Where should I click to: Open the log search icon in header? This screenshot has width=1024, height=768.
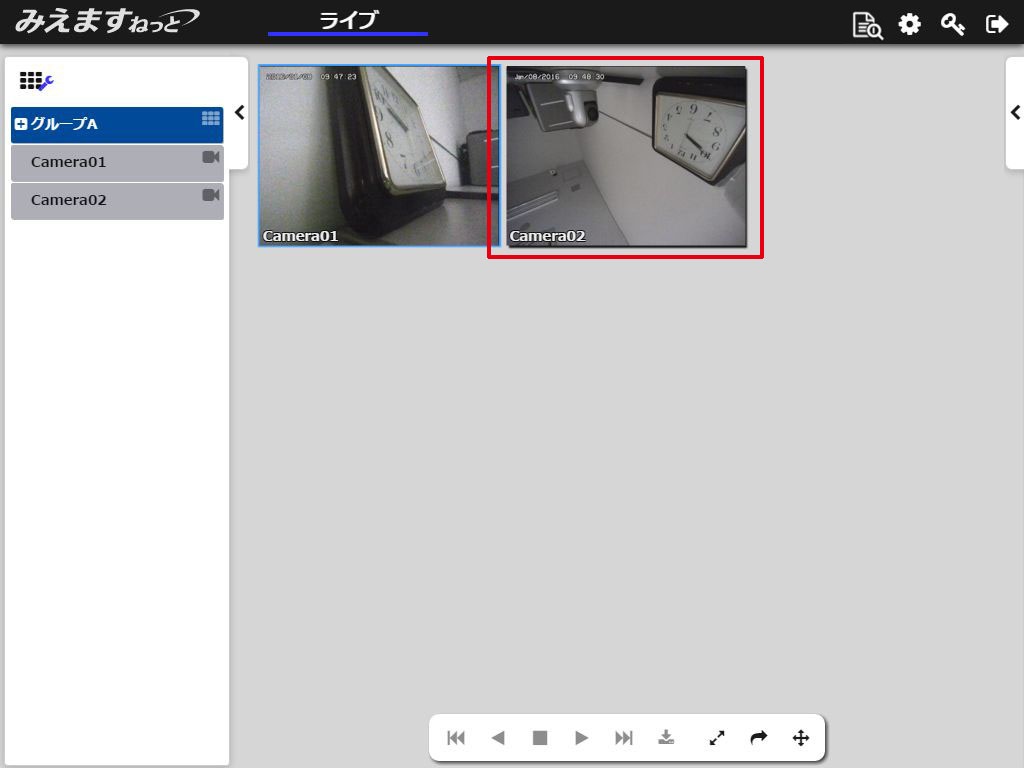pos(867,25)
